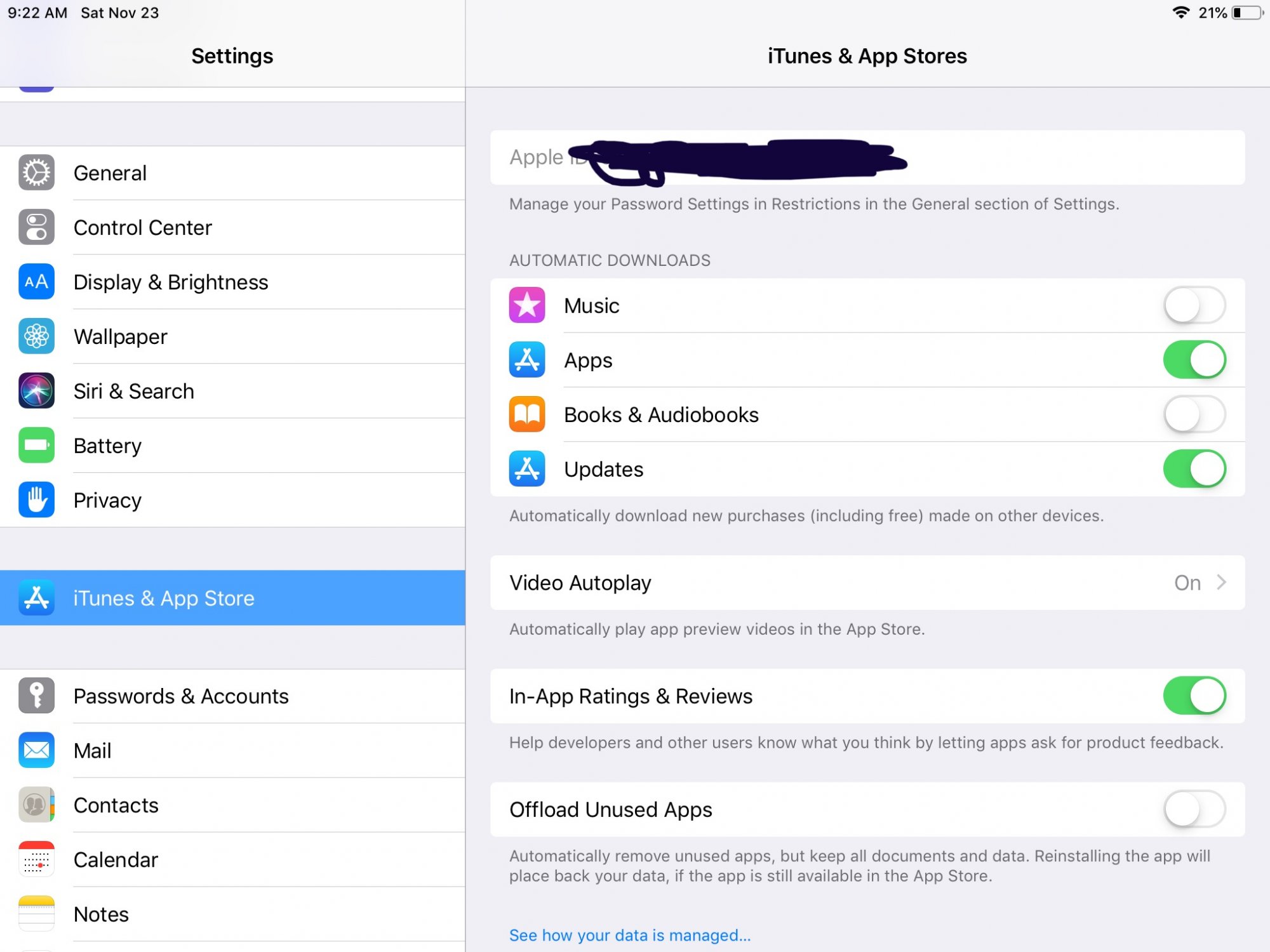
Task: Enable Offload Unused Apps switch
Action: point(1194,809)
